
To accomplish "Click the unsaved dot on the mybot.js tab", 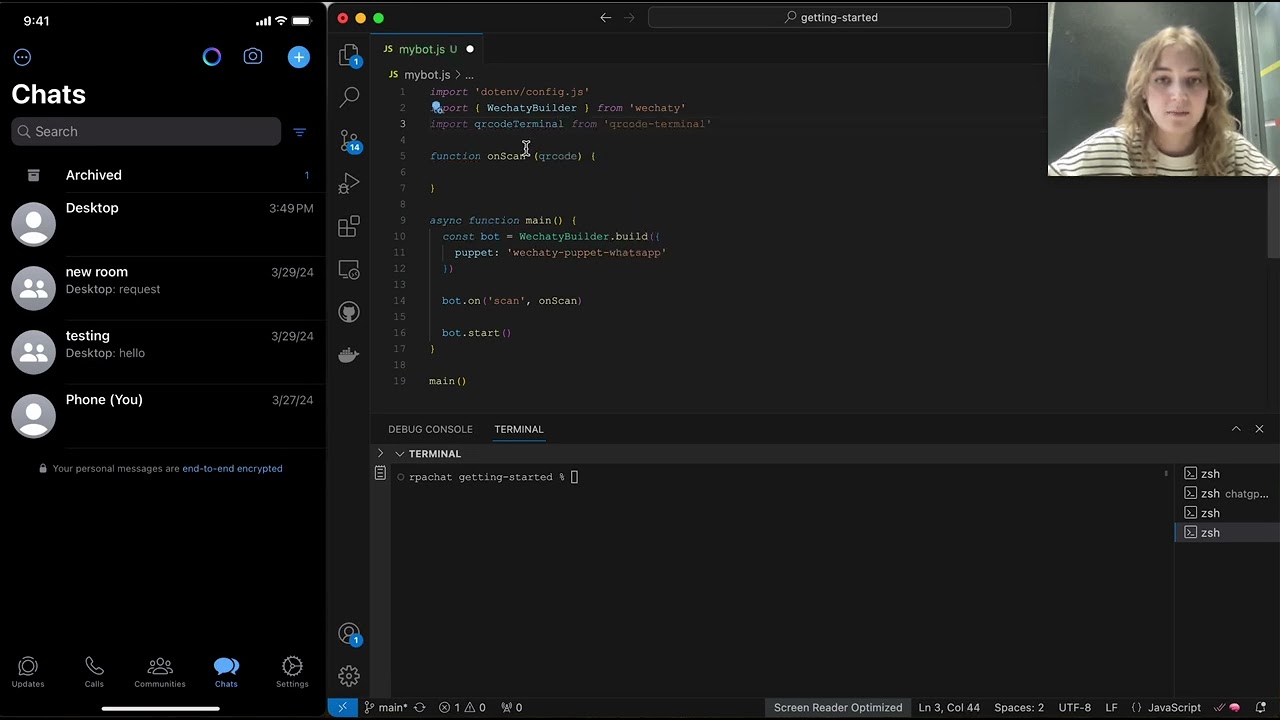I will coord(469,49).
